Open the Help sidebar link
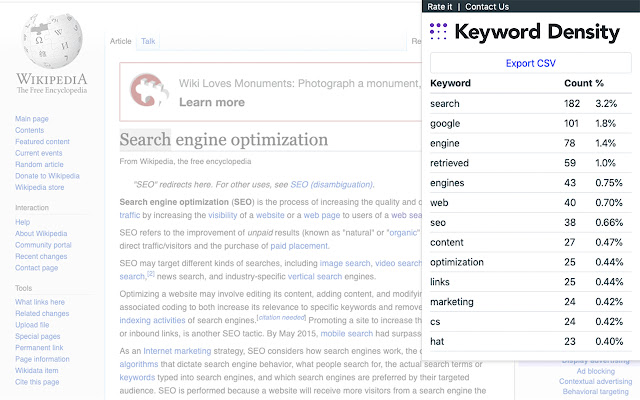 [x=22, y=222]
